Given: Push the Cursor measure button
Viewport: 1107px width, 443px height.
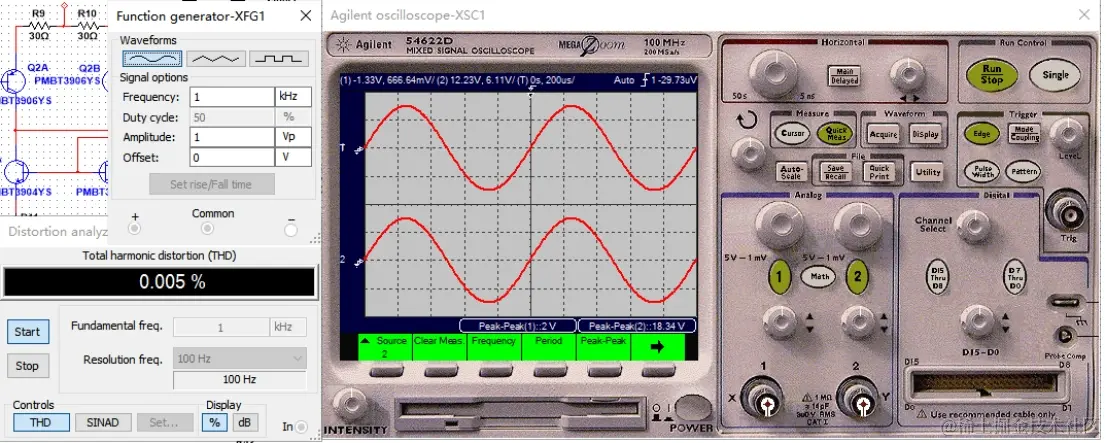Looking at the screenshot, I should (793, 133).
